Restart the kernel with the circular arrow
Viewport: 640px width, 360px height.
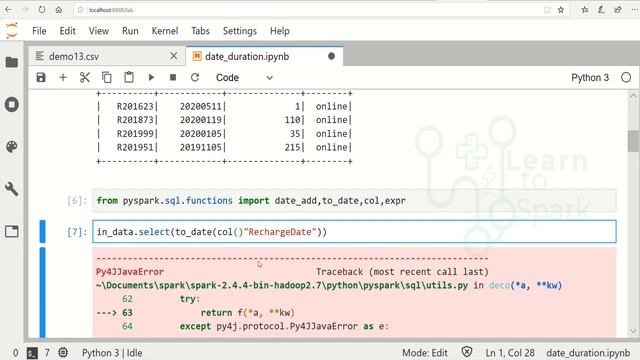pos(195,78)
